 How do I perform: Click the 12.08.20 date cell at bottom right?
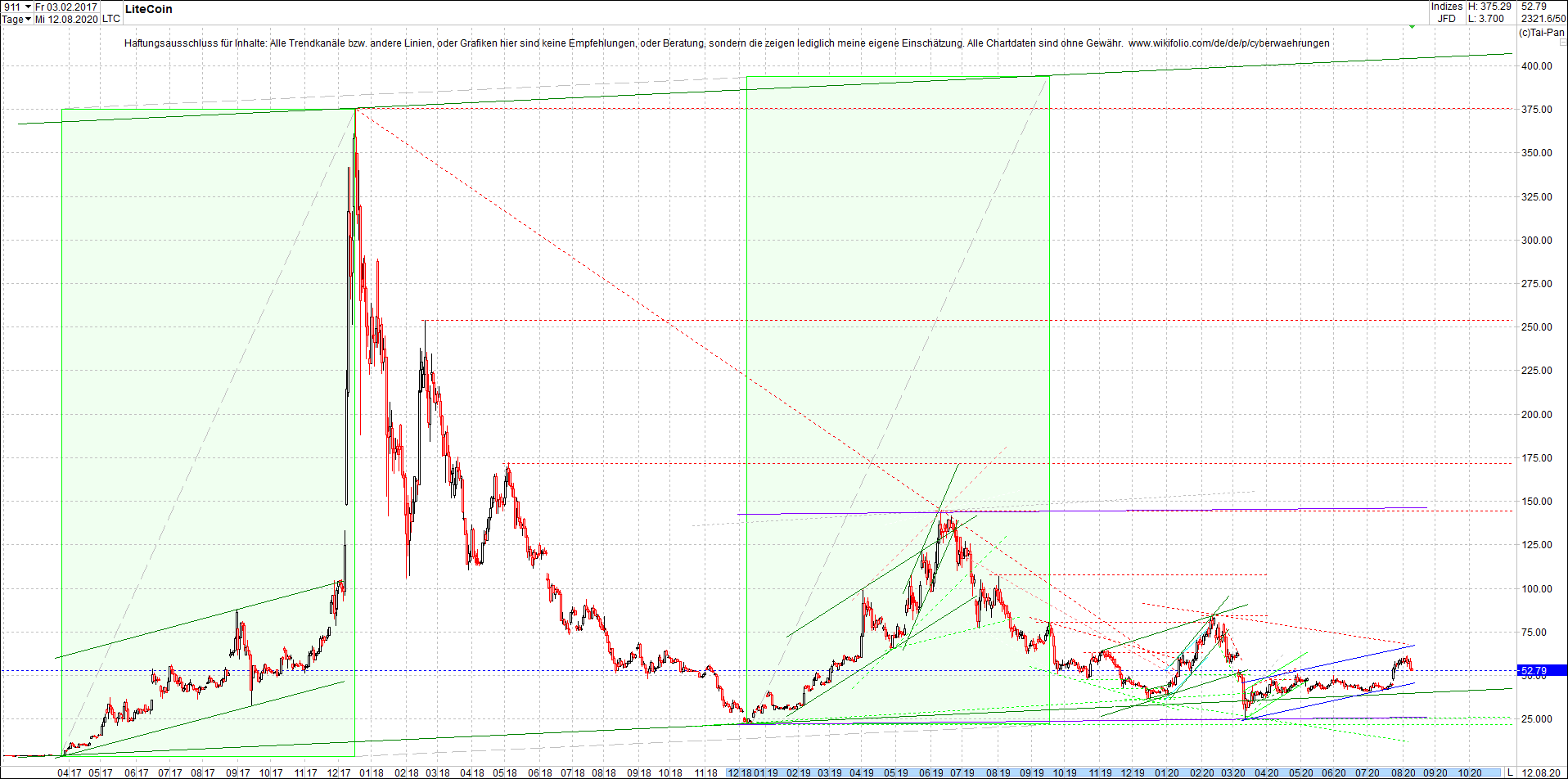[1543, 772]
